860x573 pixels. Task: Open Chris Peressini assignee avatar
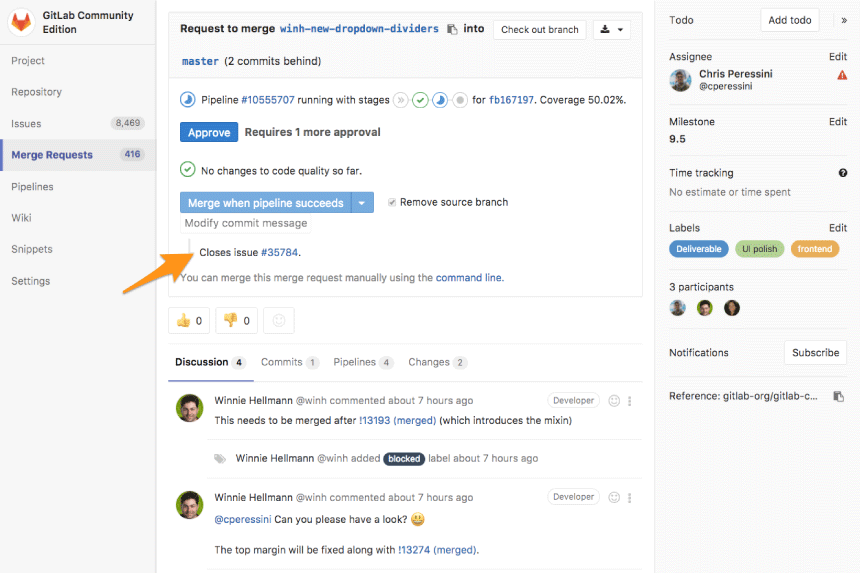tap(680, 80)
